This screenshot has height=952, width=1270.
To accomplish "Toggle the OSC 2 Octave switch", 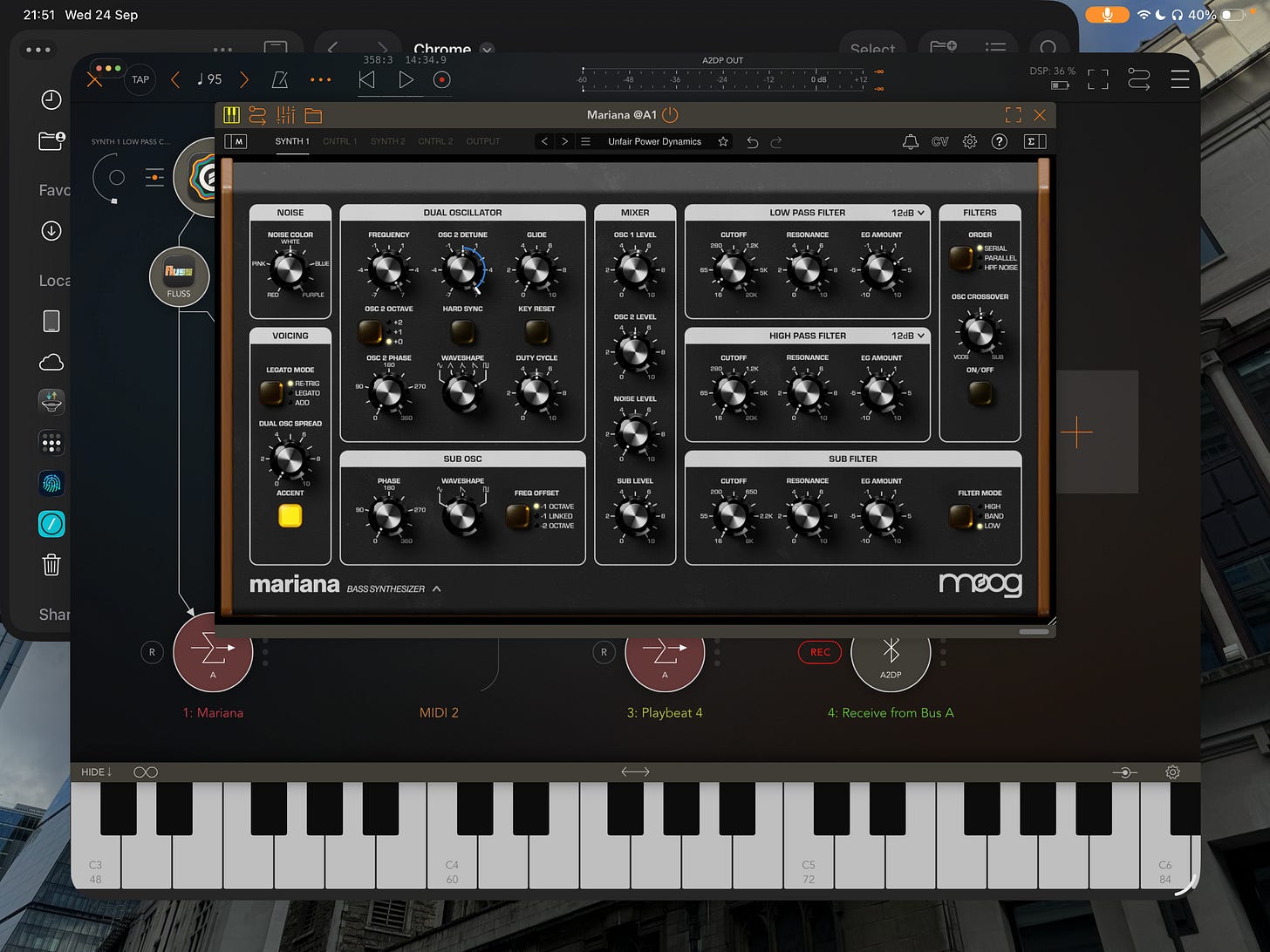I will (370, 332).
